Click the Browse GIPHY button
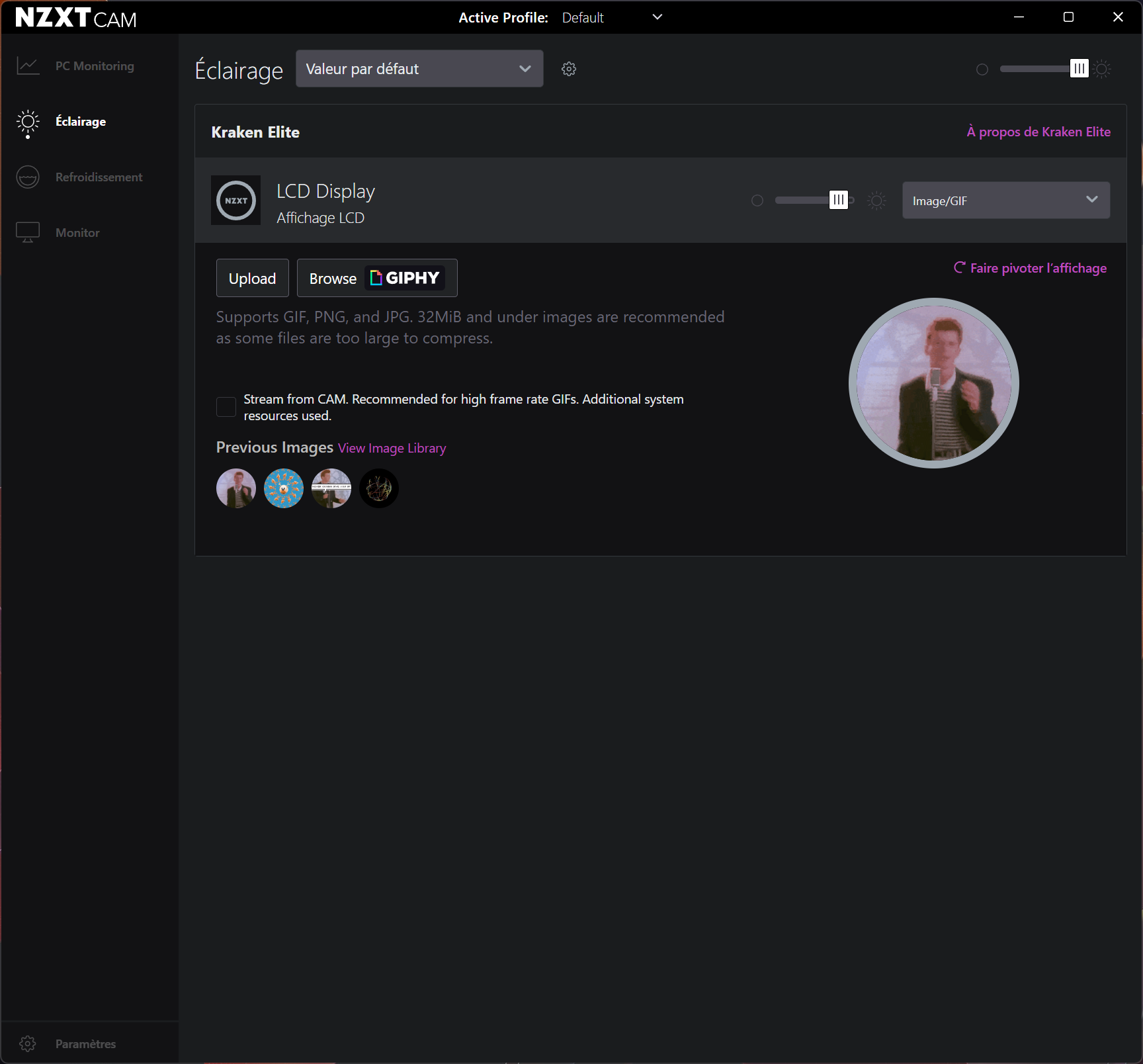The image size is (1143, 1064). coord(377,278)
